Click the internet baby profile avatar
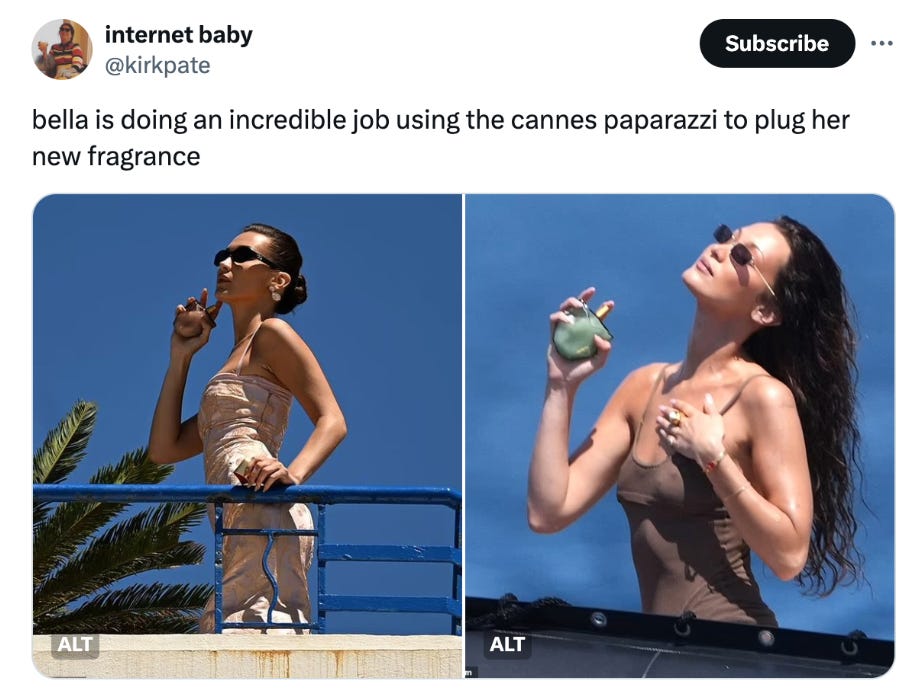This screenshot has width=914, height=696. 62,49
